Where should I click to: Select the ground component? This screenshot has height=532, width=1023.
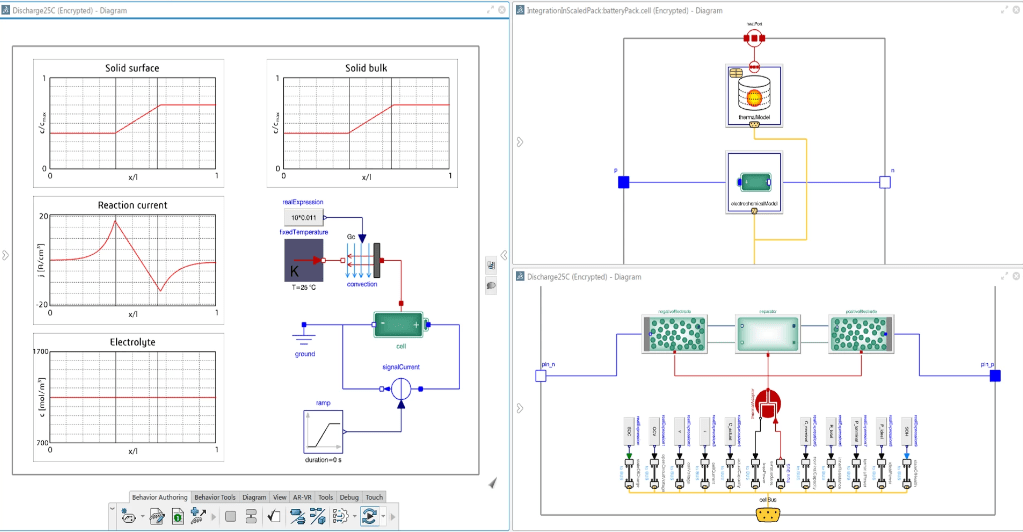[305, 333]
